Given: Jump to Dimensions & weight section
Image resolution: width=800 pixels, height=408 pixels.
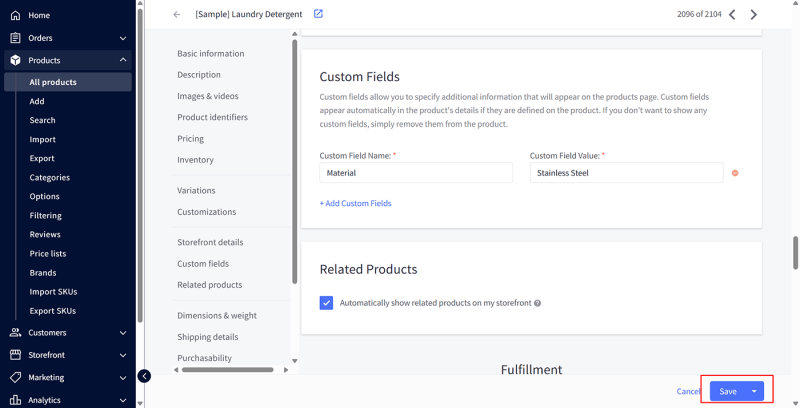Looking at the screenshot, I should [217, 316].
